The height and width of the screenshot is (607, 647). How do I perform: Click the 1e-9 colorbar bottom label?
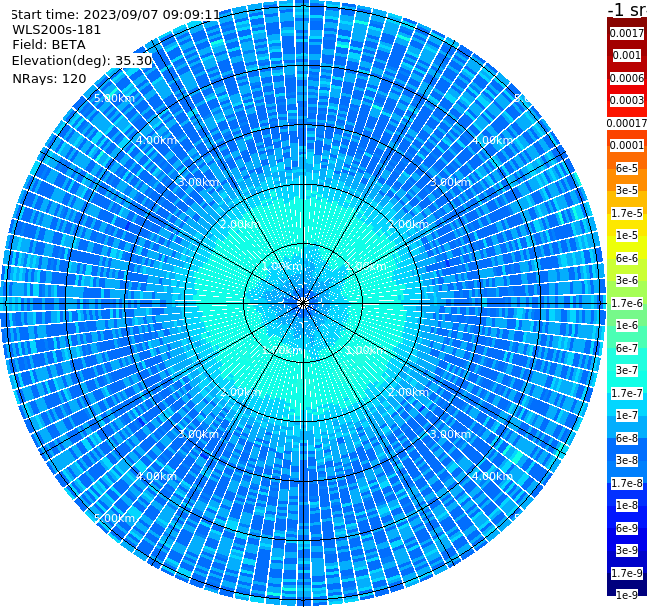click(x=627, y=595)
